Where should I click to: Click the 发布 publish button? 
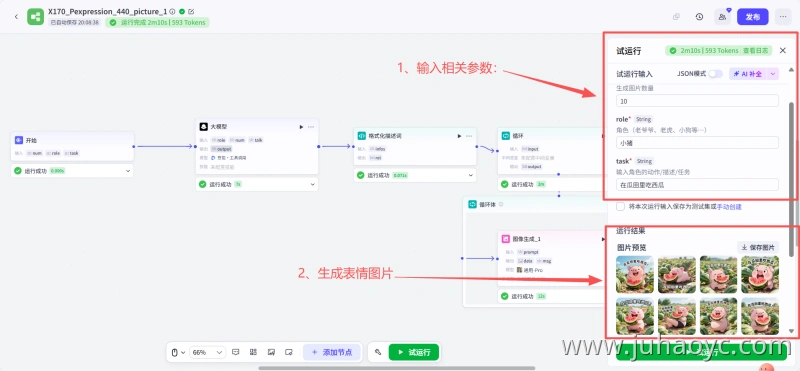(x=753, y=17)
